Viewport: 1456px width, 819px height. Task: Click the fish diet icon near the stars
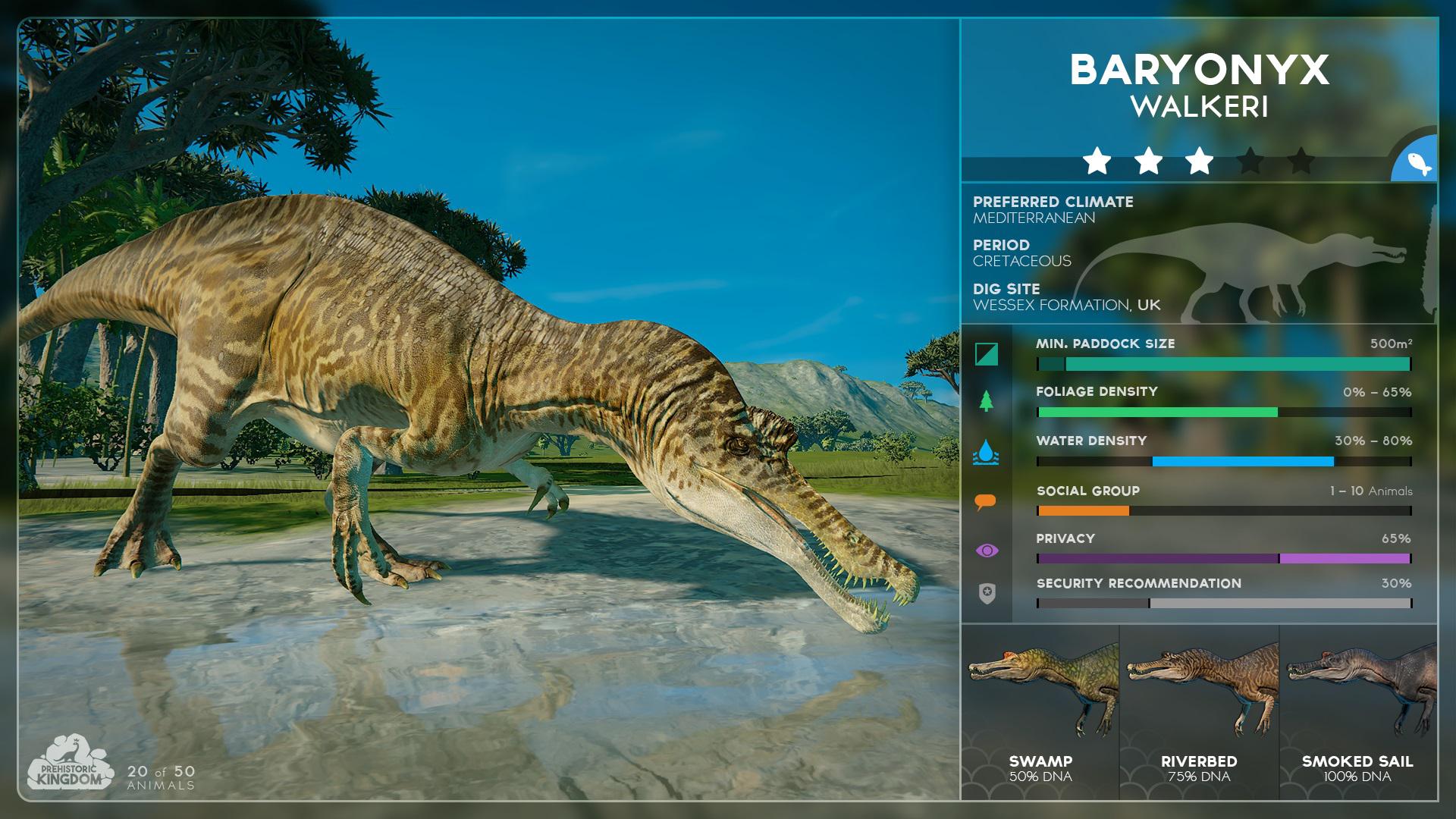(x=1420, y=162)
